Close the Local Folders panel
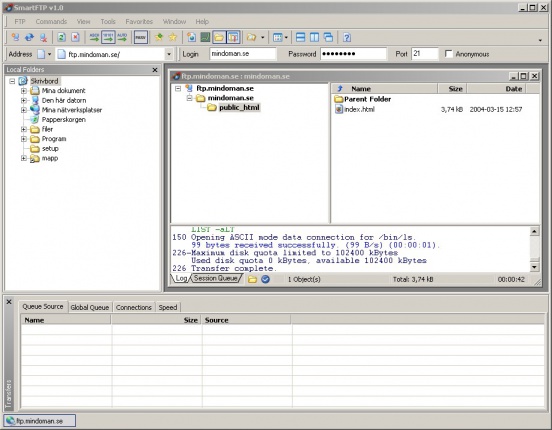Viewport: 552px width, 430px height. (155, 70)
